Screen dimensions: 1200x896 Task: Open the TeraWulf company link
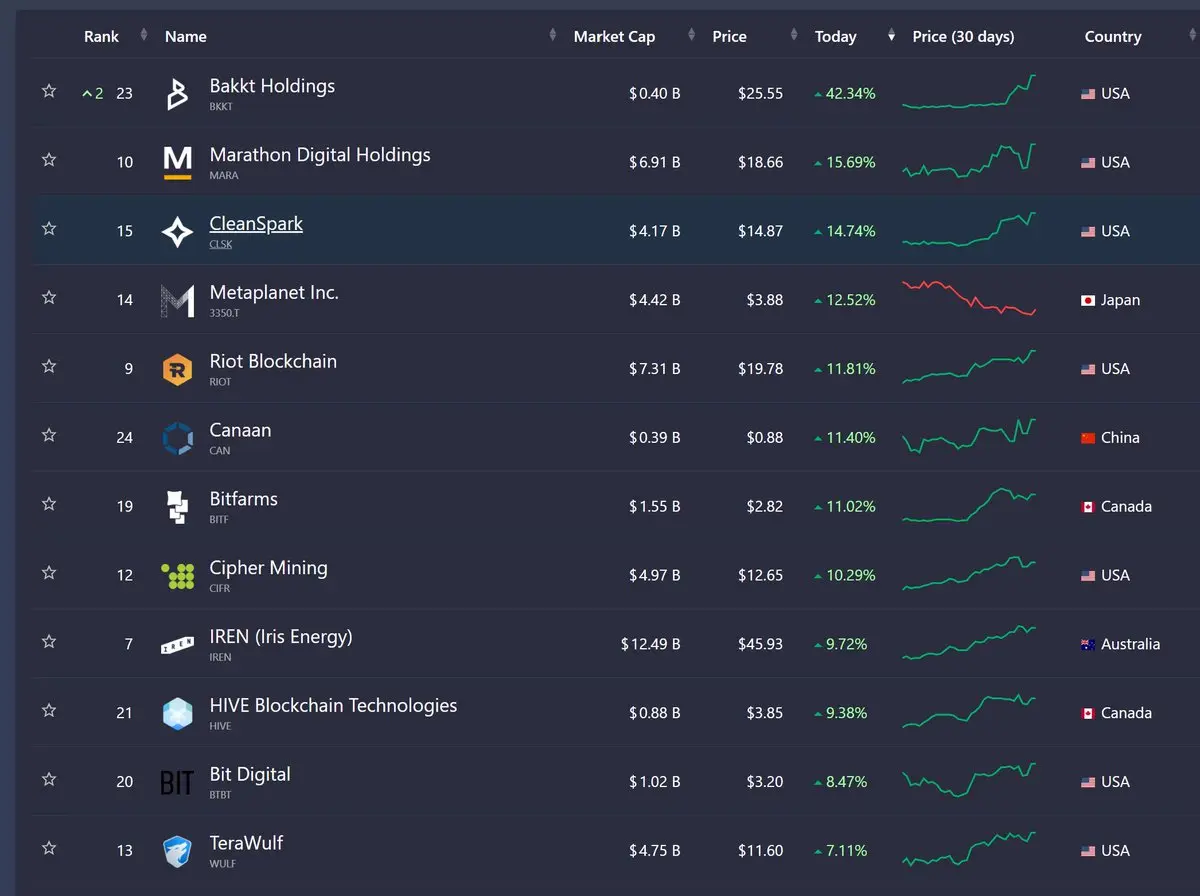246,843
